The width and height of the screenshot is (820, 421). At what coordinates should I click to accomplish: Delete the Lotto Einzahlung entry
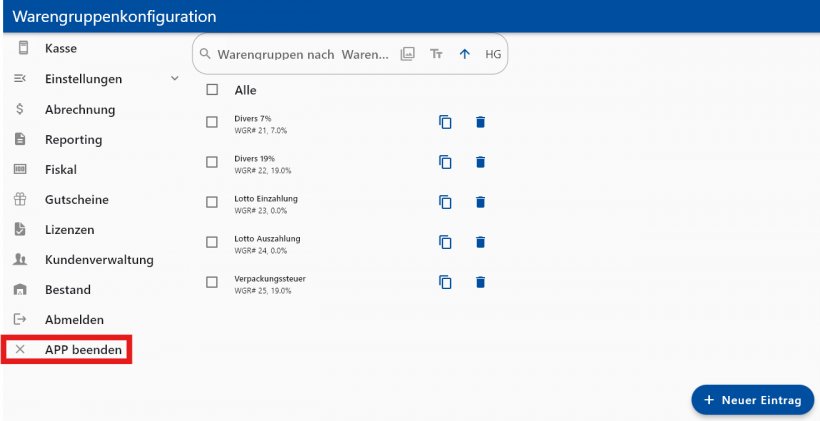[480, 202]
